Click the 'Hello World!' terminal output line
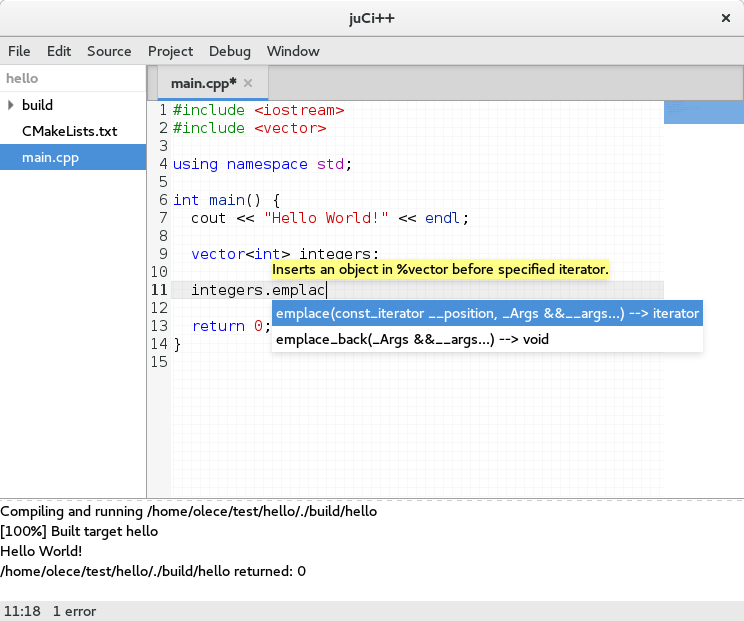This screenshot has height=621, width=744. pos(41,551)
